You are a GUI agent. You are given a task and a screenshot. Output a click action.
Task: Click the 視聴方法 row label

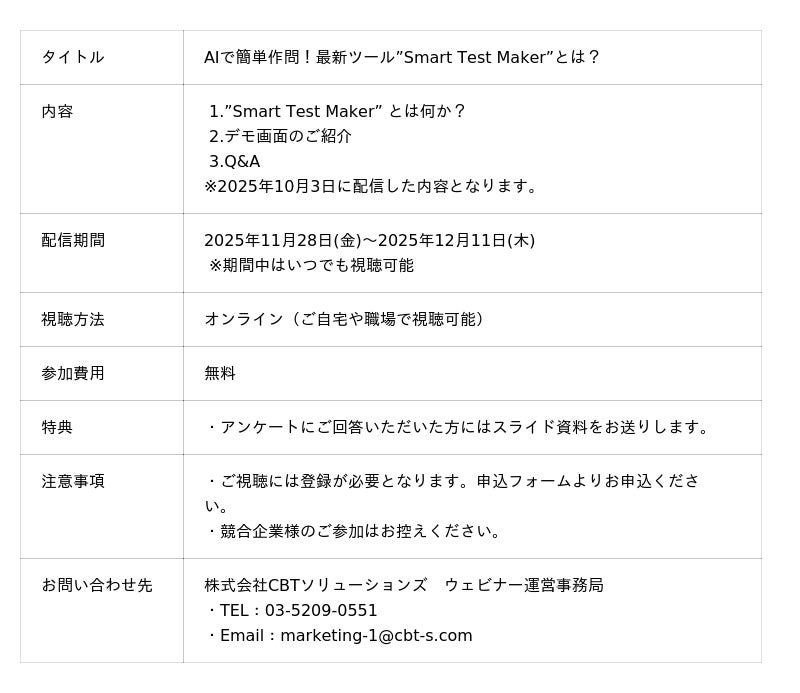72,320
